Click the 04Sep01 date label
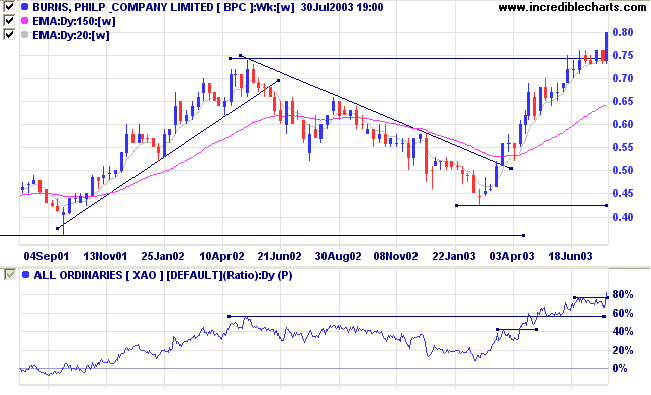The image size is (651, 395). coord(46,256)
